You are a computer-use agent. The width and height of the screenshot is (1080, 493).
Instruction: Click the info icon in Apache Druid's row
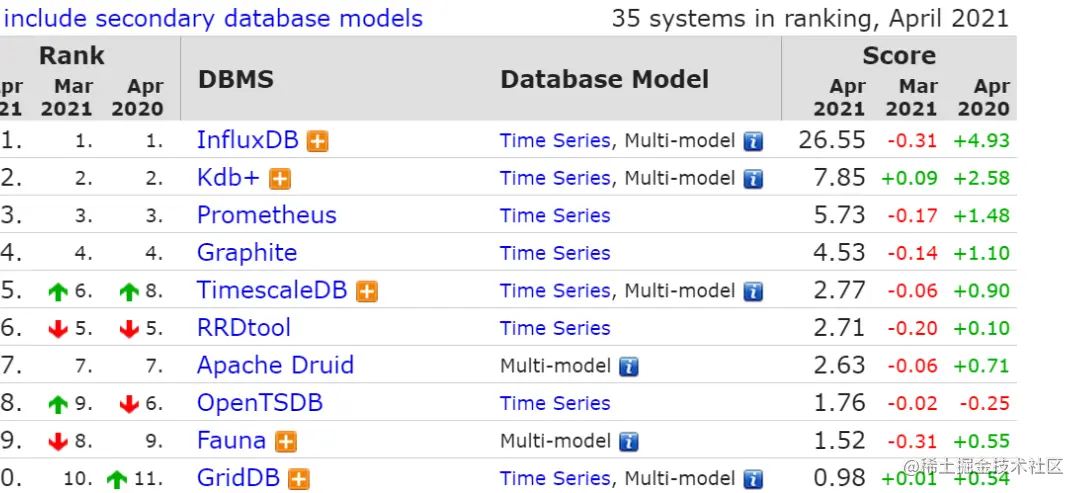628,366
